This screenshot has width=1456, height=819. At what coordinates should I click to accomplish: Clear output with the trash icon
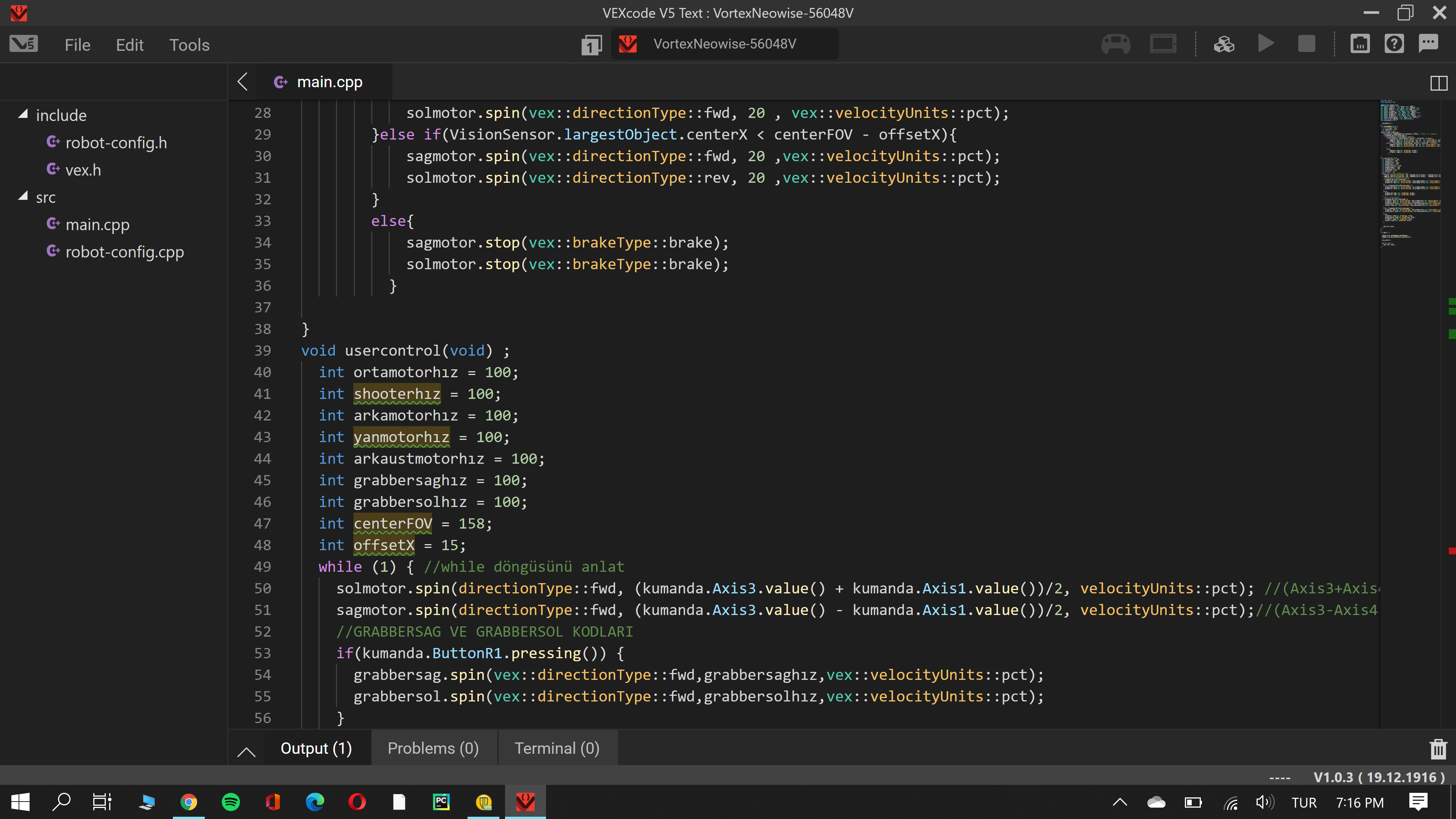click(1438, 749)
